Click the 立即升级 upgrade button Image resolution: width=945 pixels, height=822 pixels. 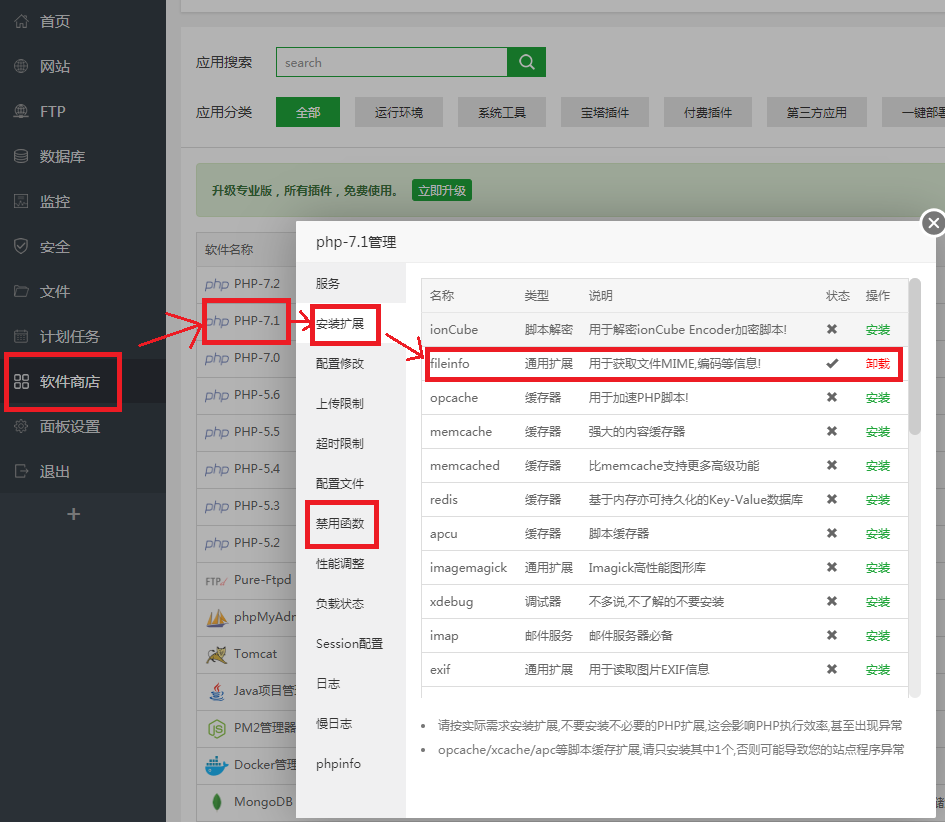[441, 189]
